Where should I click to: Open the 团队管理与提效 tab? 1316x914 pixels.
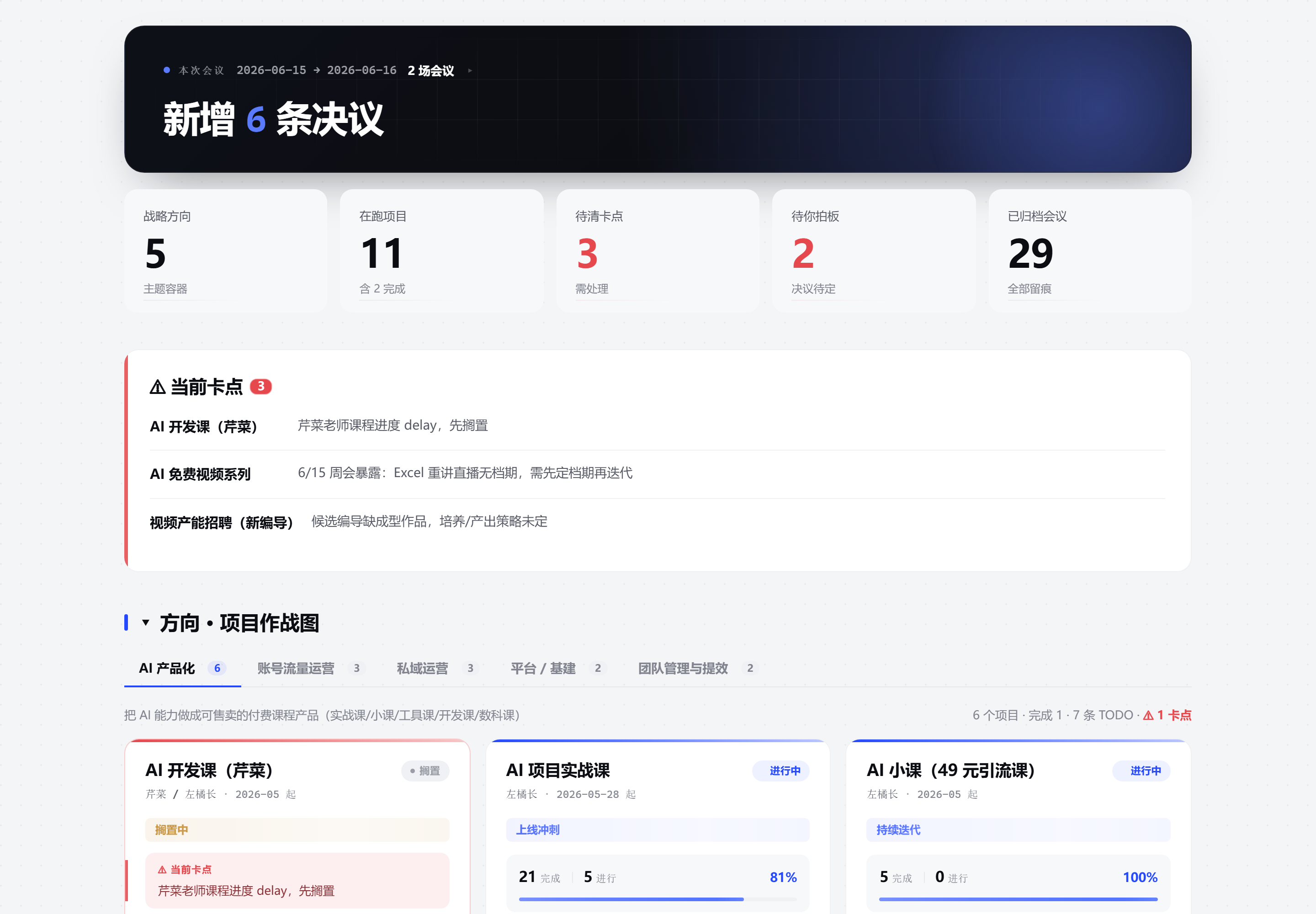pos(698,668)
